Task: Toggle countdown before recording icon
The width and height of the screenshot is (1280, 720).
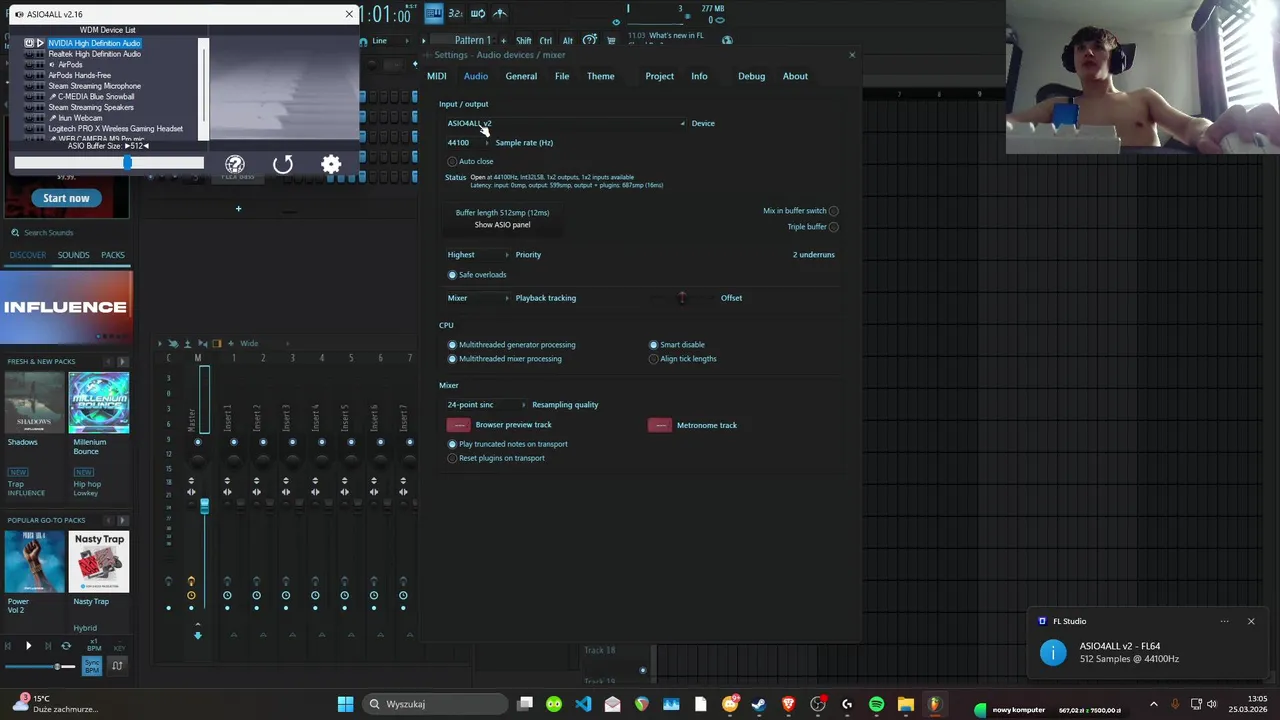Action: coord(455,13)
